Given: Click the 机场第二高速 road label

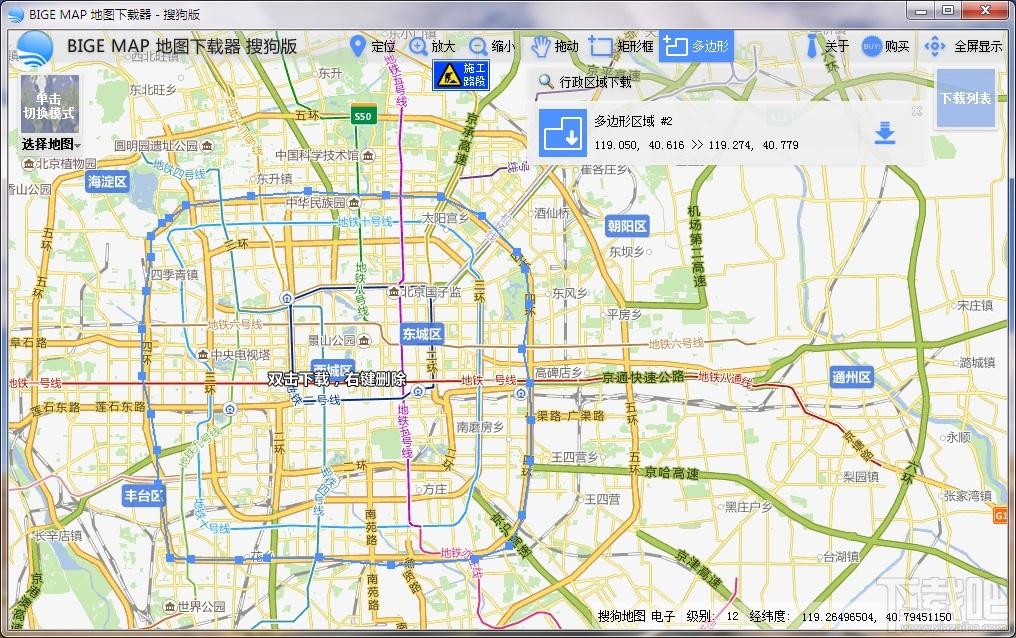Looking at the screenshot, I should pos(697,247).
